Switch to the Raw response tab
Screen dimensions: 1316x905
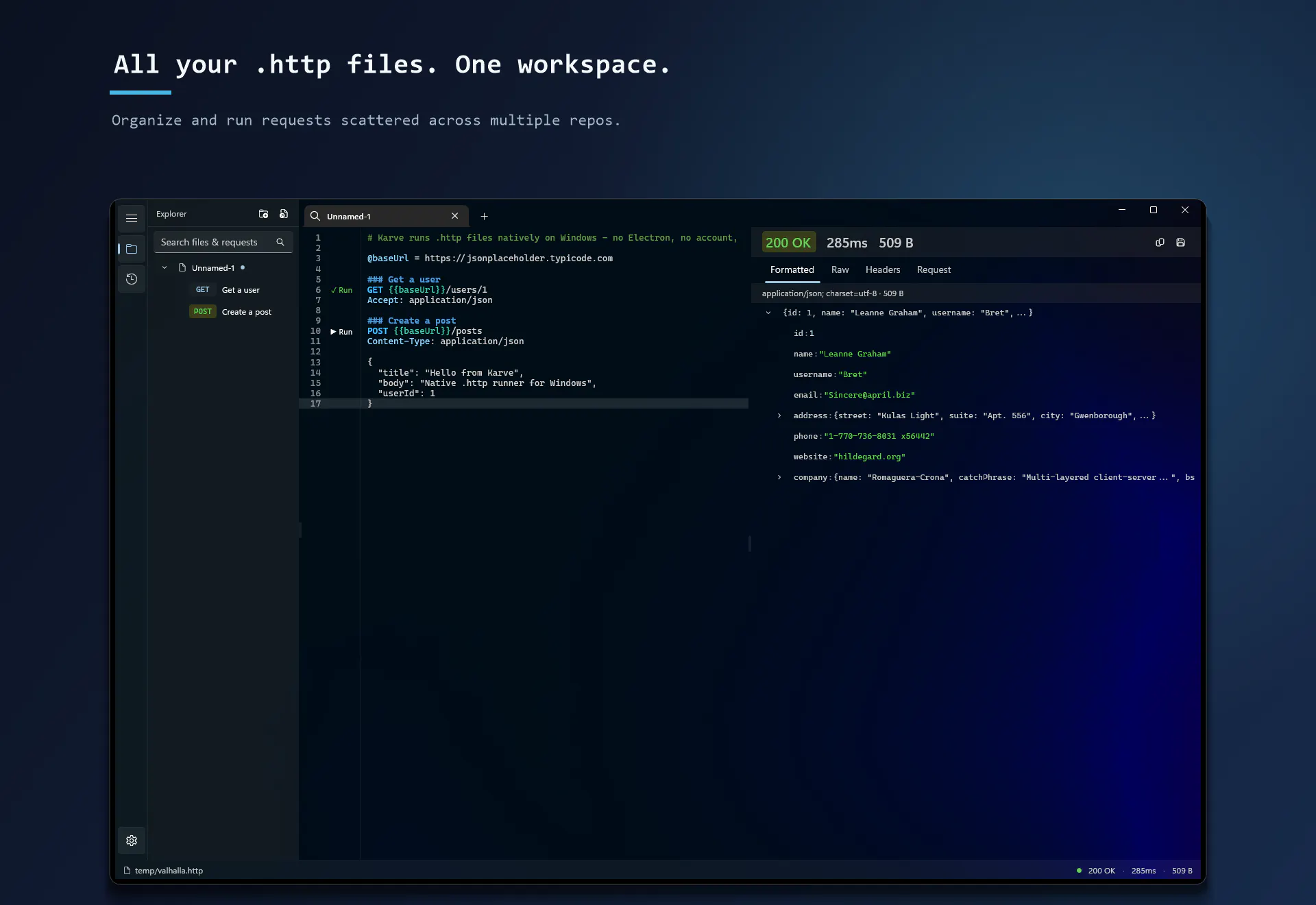pos(840,270)
